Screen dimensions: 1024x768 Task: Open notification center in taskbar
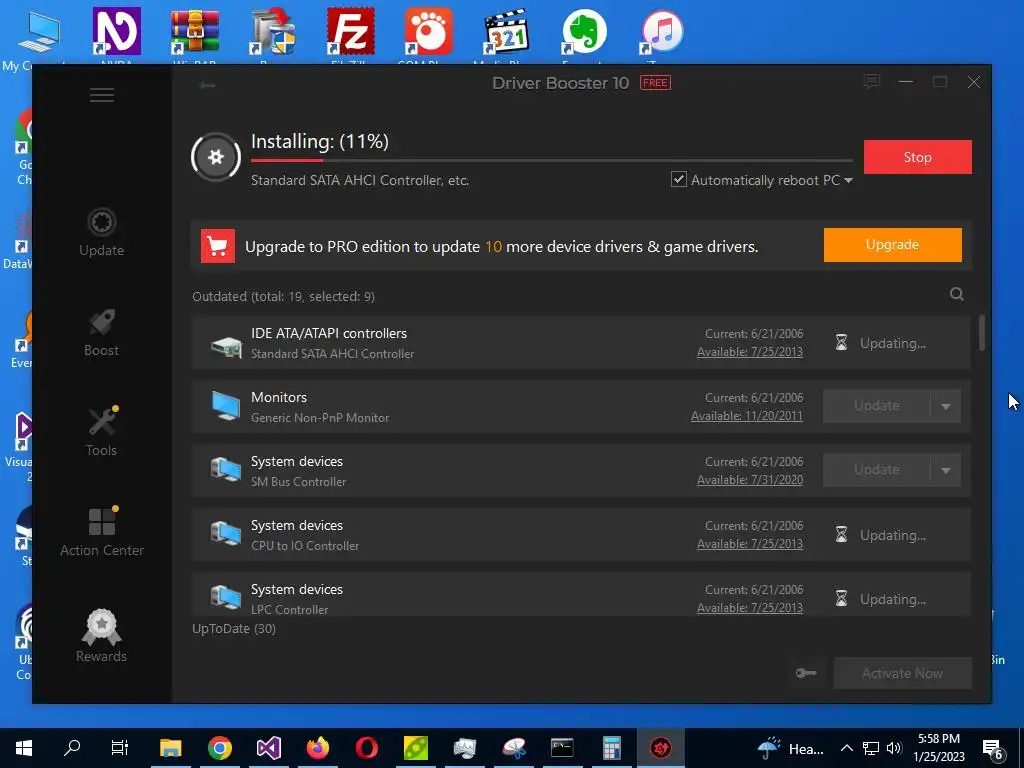tap(993, 749)
